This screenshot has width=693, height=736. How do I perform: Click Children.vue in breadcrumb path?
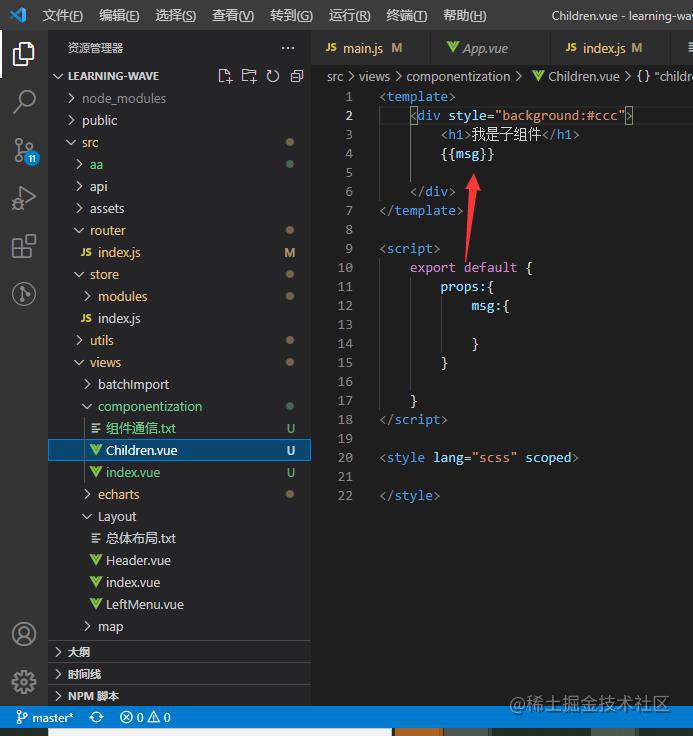pos(583,76)
